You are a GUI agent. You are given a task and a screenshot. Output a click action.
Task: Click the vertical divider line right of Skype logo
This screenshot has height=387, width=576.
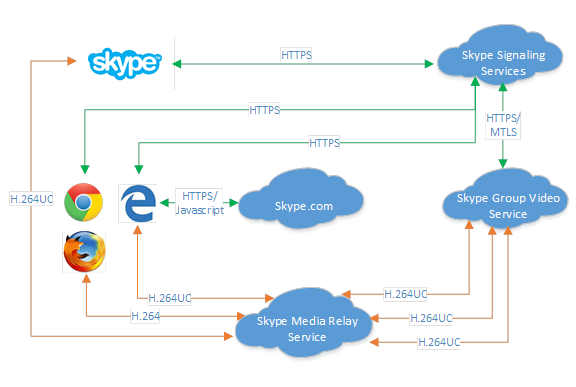coord(174,63)
